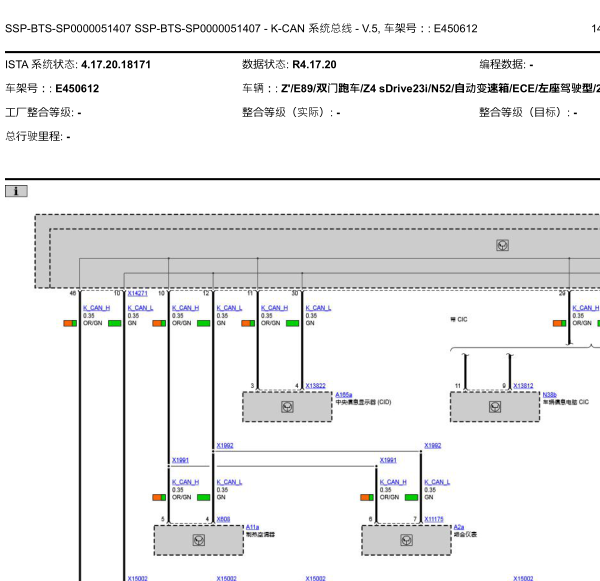Click the '中央信息显示器 (CID)' label

(363, 402)
